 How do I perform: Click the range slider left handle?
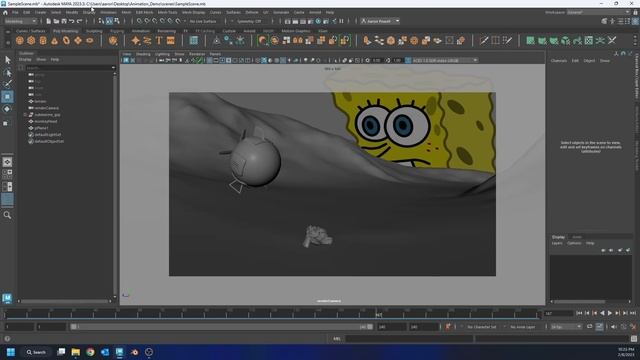73,327
